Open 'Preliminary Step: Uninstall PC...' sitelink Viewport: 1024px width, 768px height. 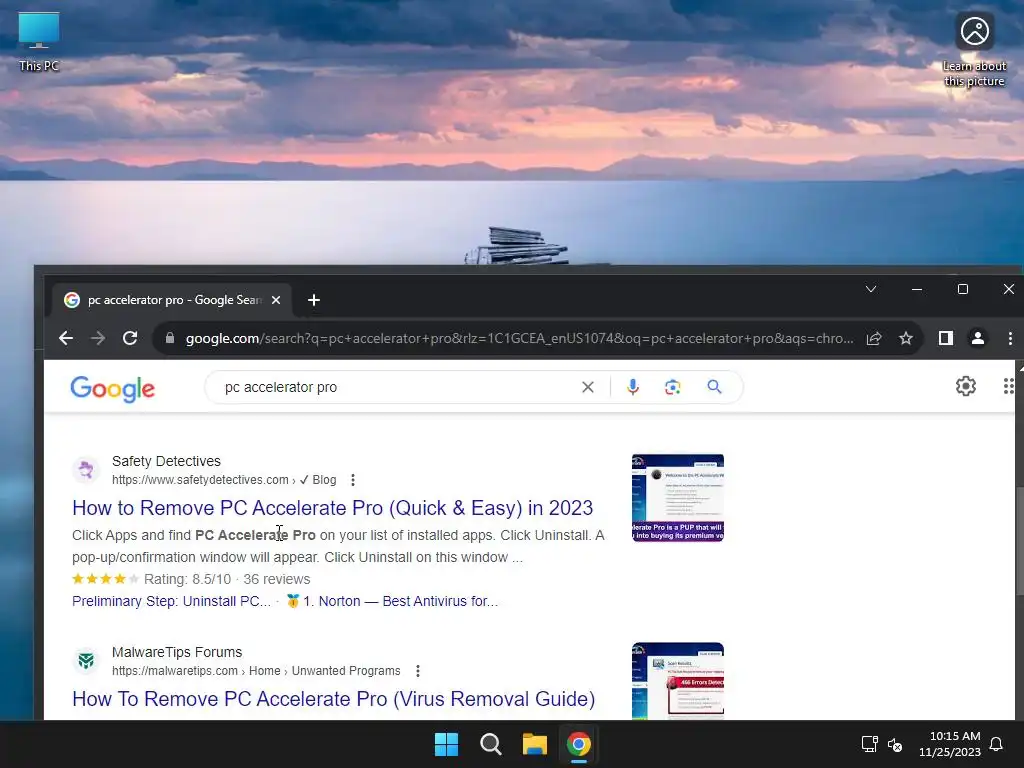[171, 601]
